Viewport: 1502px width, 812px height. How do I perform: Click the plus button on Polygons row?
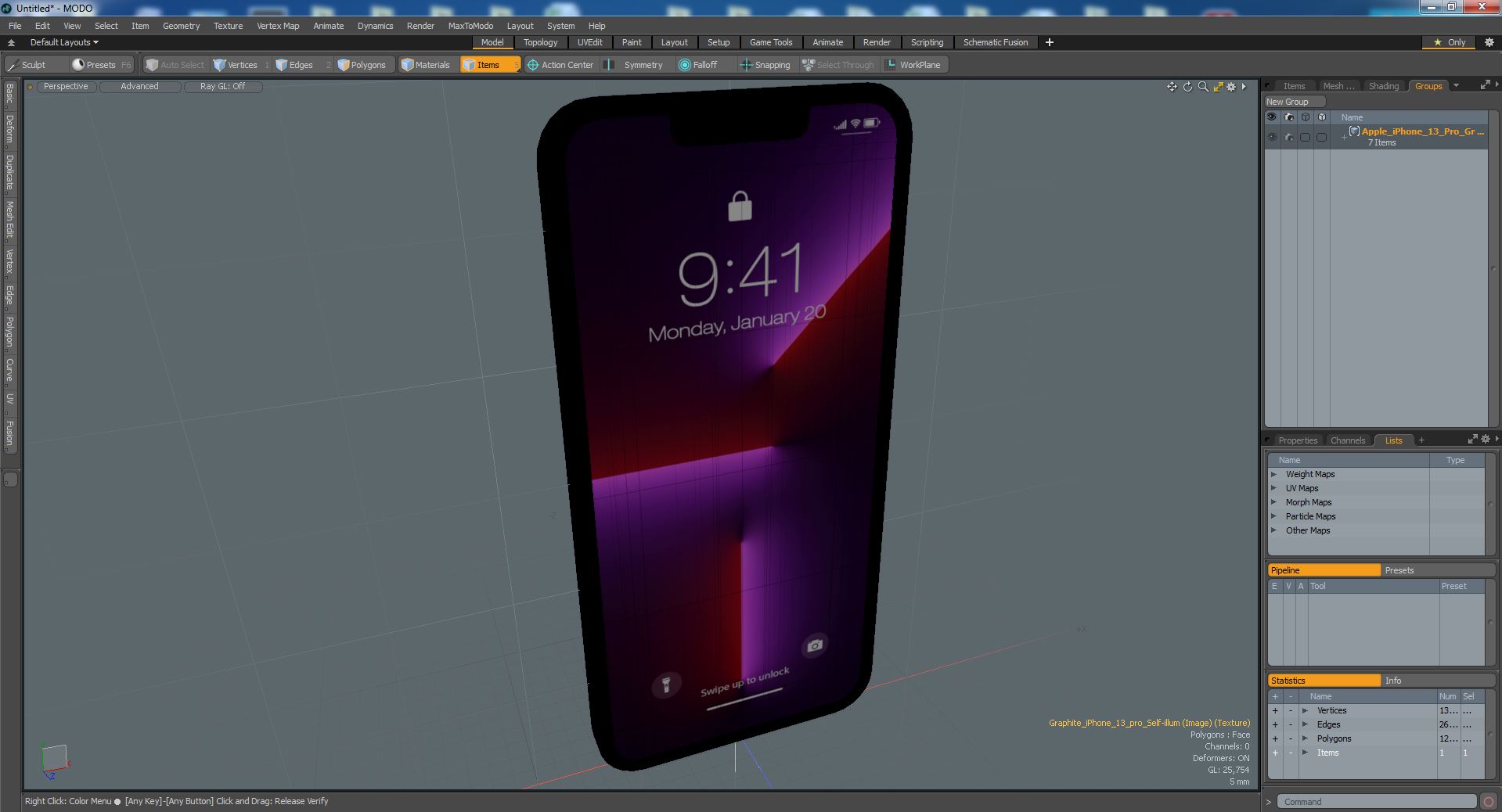point(1275,738)
